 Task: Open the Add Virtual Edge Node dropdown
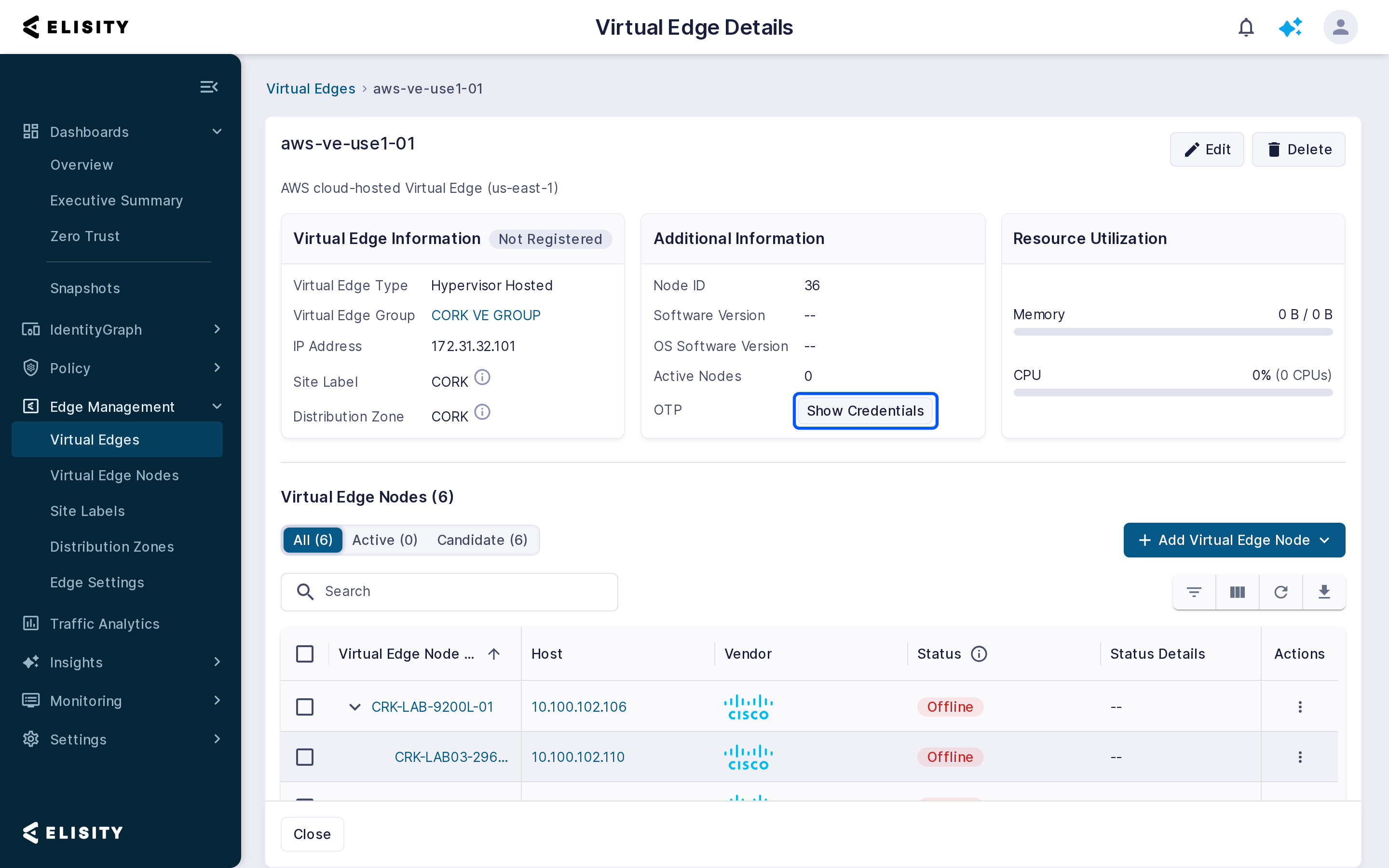click(1234, 540)
